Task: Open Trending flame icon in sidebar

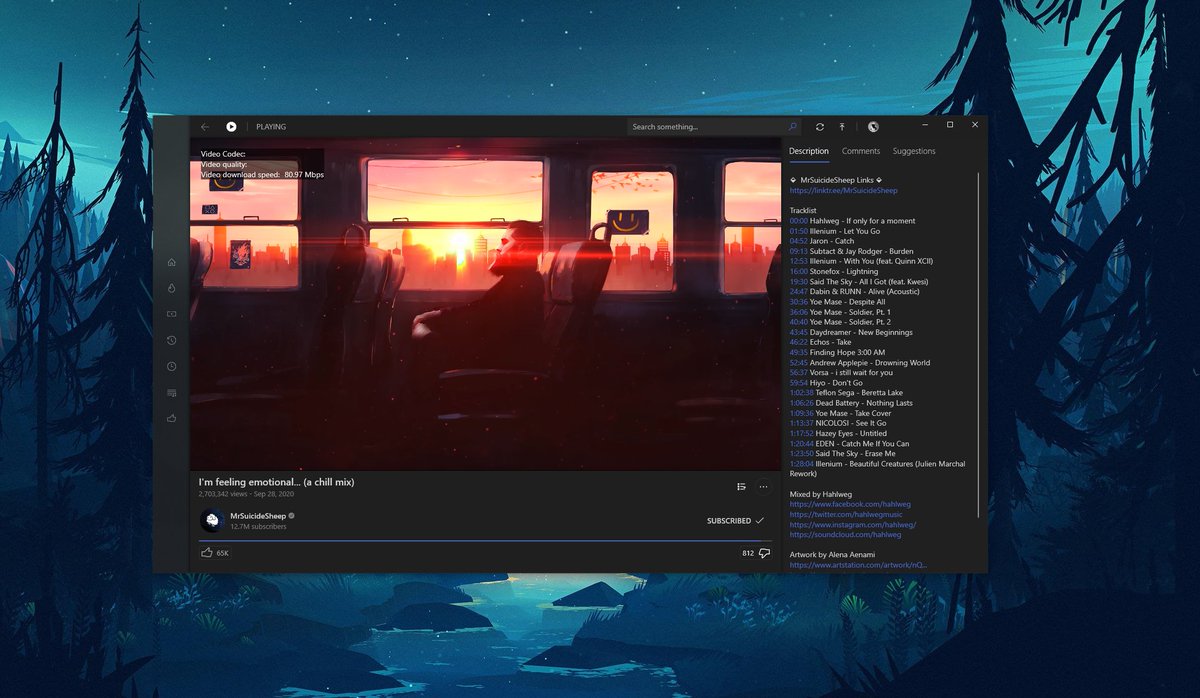Action: 172,288
